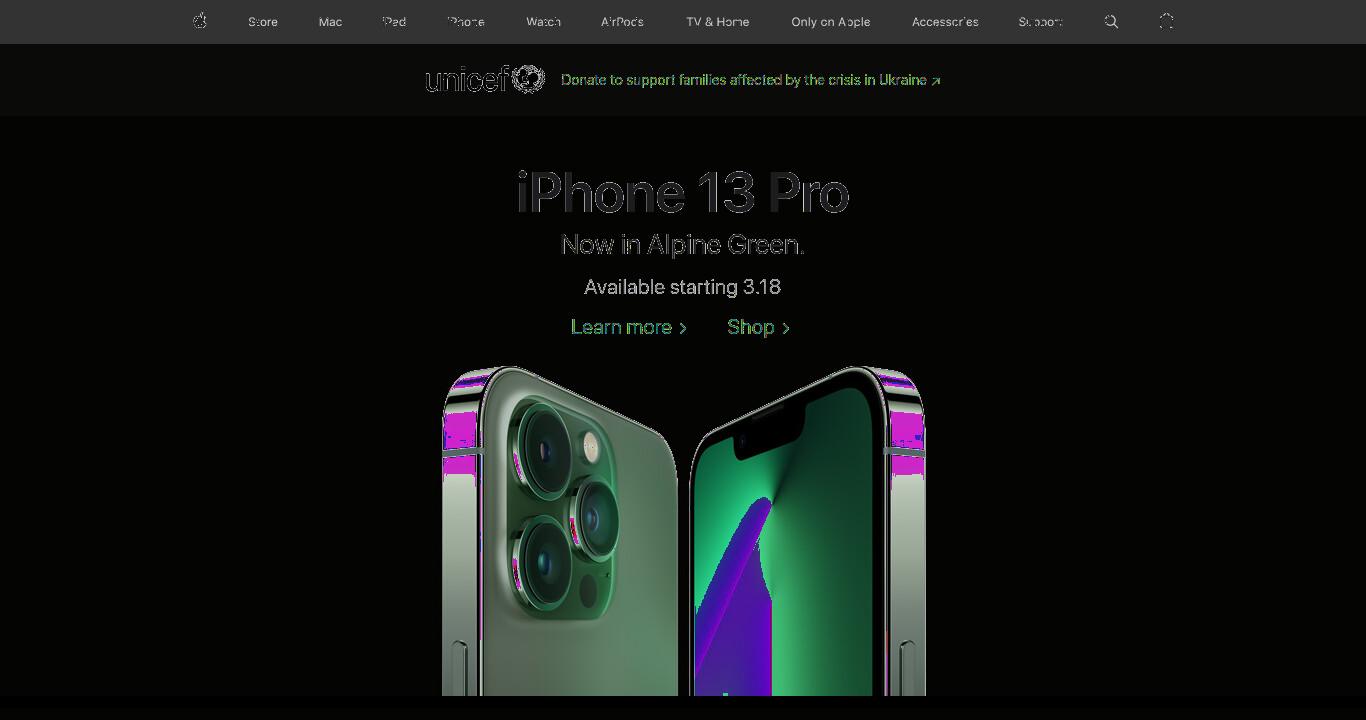This screenshot has height=720, width=1366.
Task: Open the Store menu
Action: (263, 22)
